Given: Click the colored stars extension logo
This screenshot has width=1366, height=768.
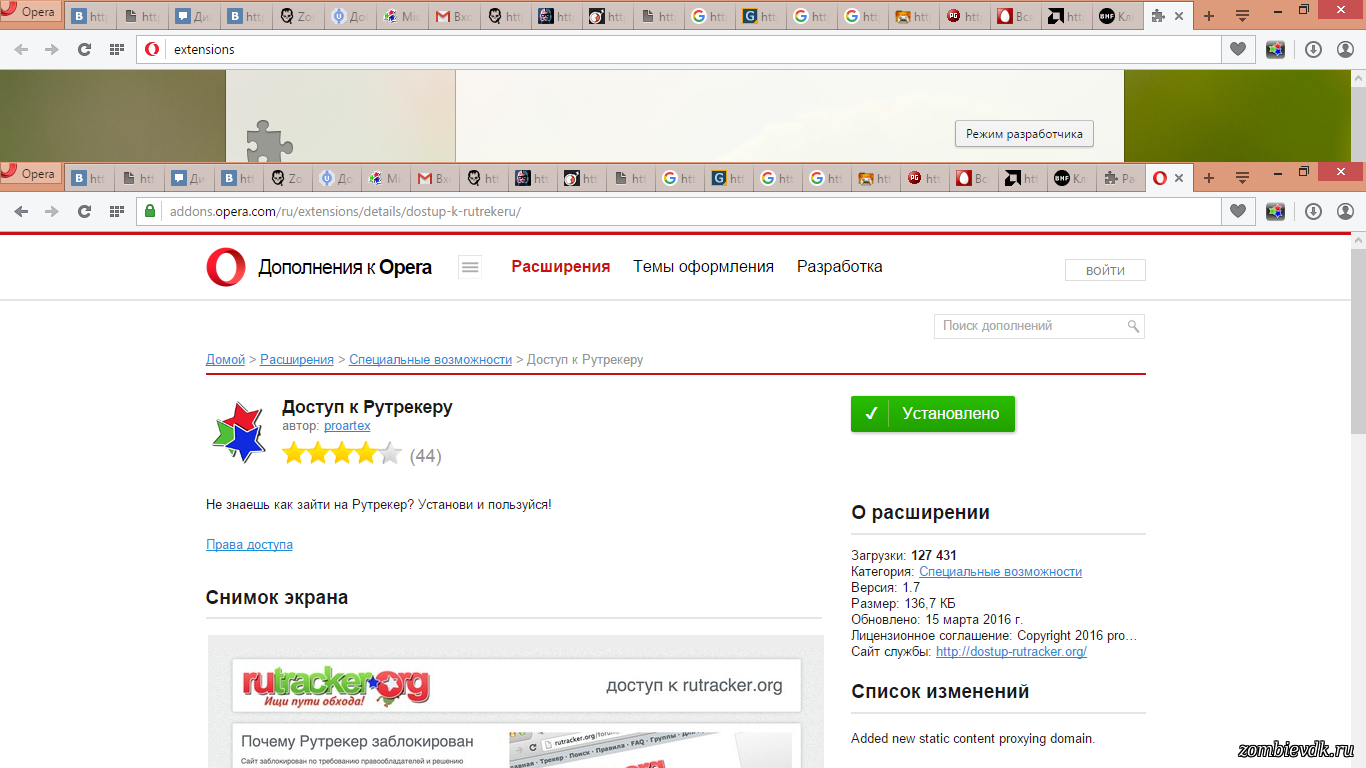Looking at the screenshot, I should click(239, 431).
